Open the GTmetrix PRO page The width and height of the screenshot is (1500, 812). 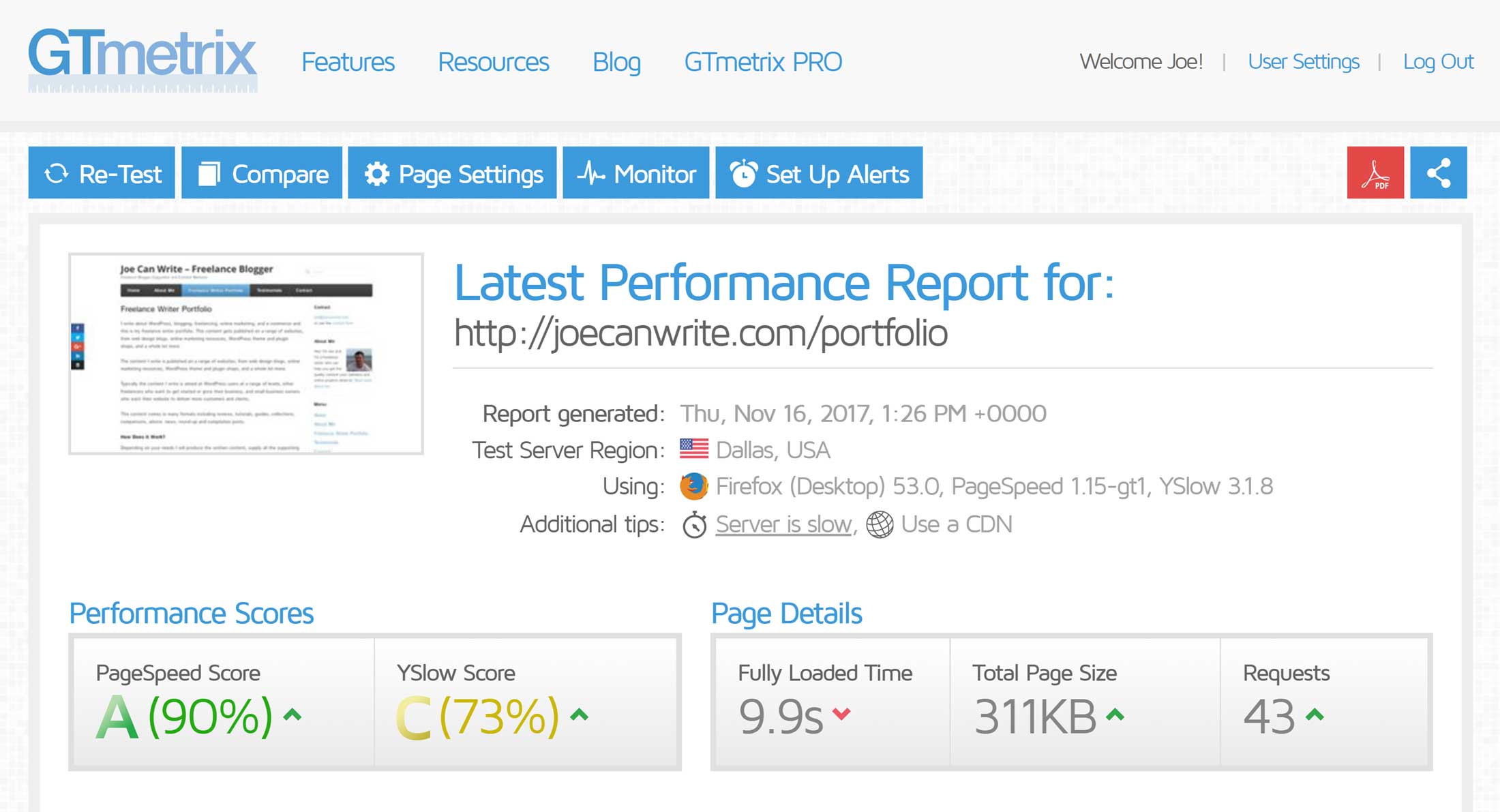[763, 62]
